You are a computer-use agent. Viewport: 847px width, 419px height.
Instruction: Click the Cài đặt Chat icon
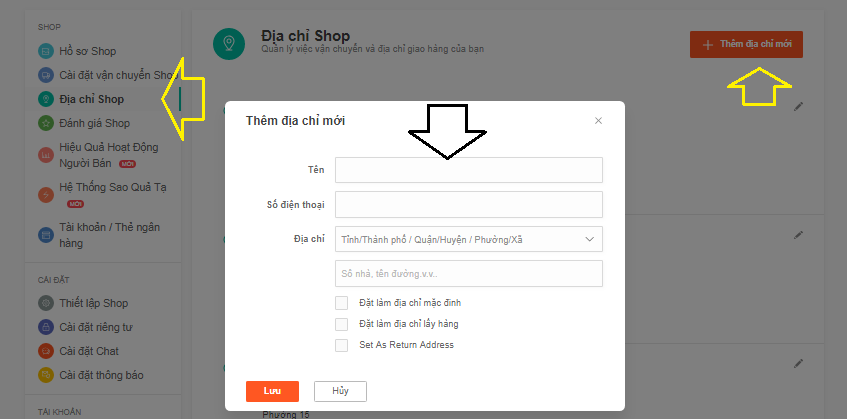(46, 351)
